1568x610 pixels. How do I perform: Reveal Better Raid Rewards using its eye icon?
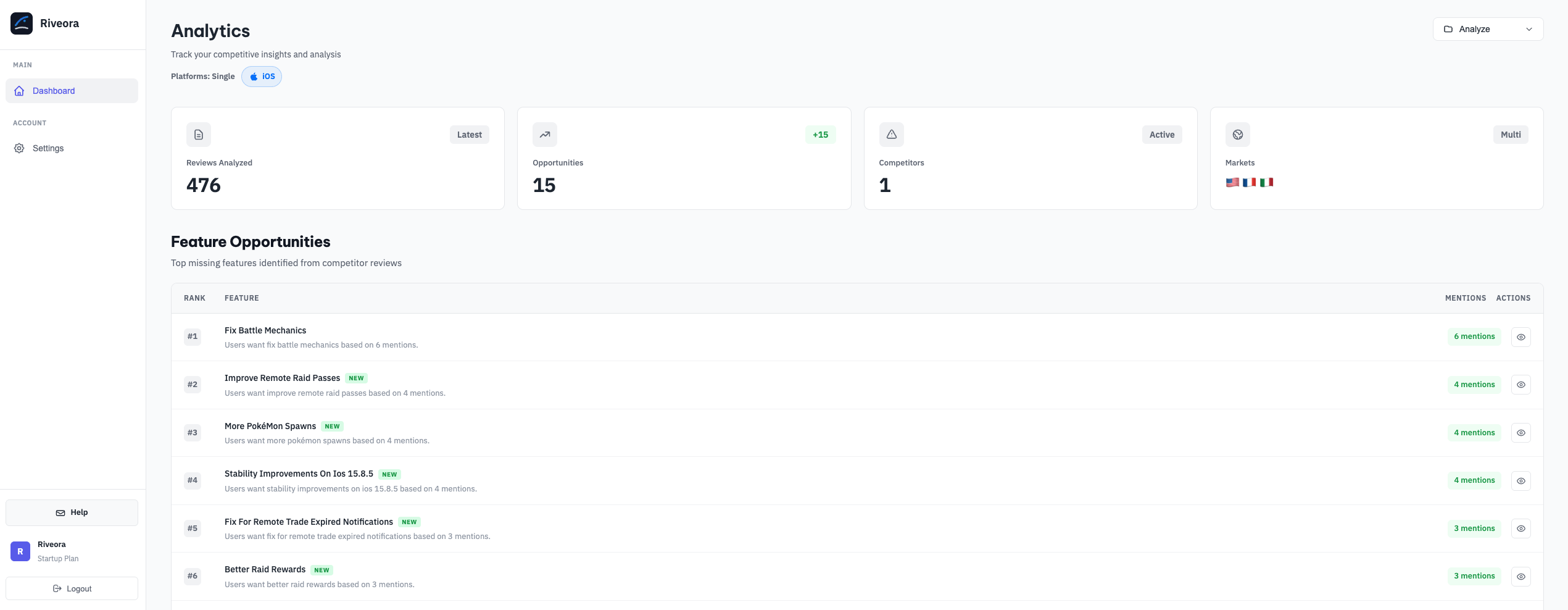(1520, 576)
